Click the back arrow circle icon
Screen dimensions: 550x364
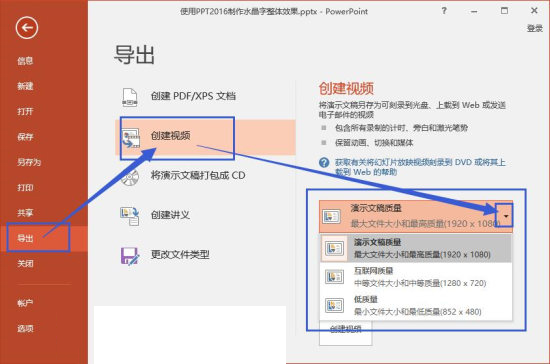coord(27,28)
